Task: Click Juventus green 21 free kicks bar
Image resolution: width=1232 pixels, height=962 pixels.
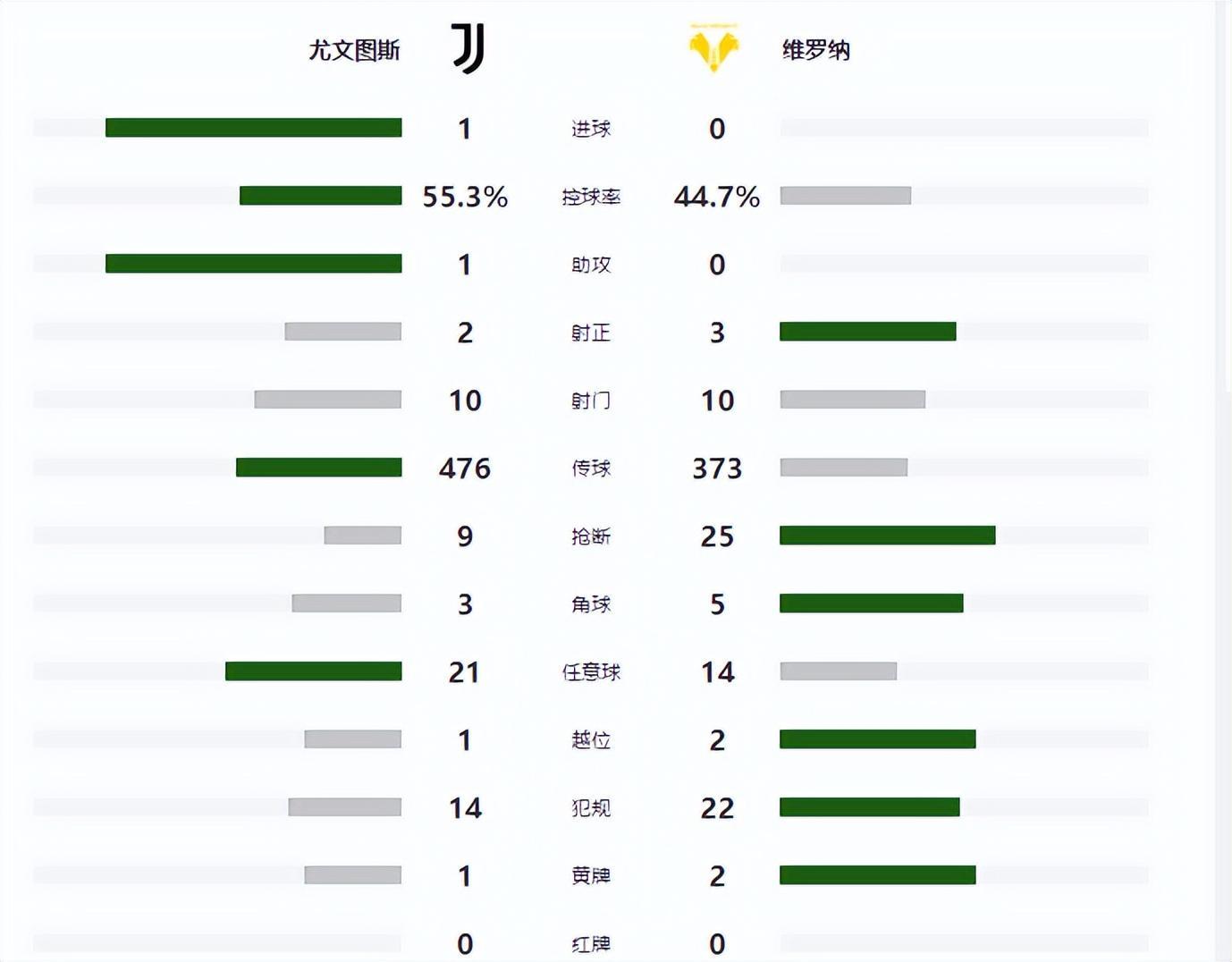Action: [313, 671]
